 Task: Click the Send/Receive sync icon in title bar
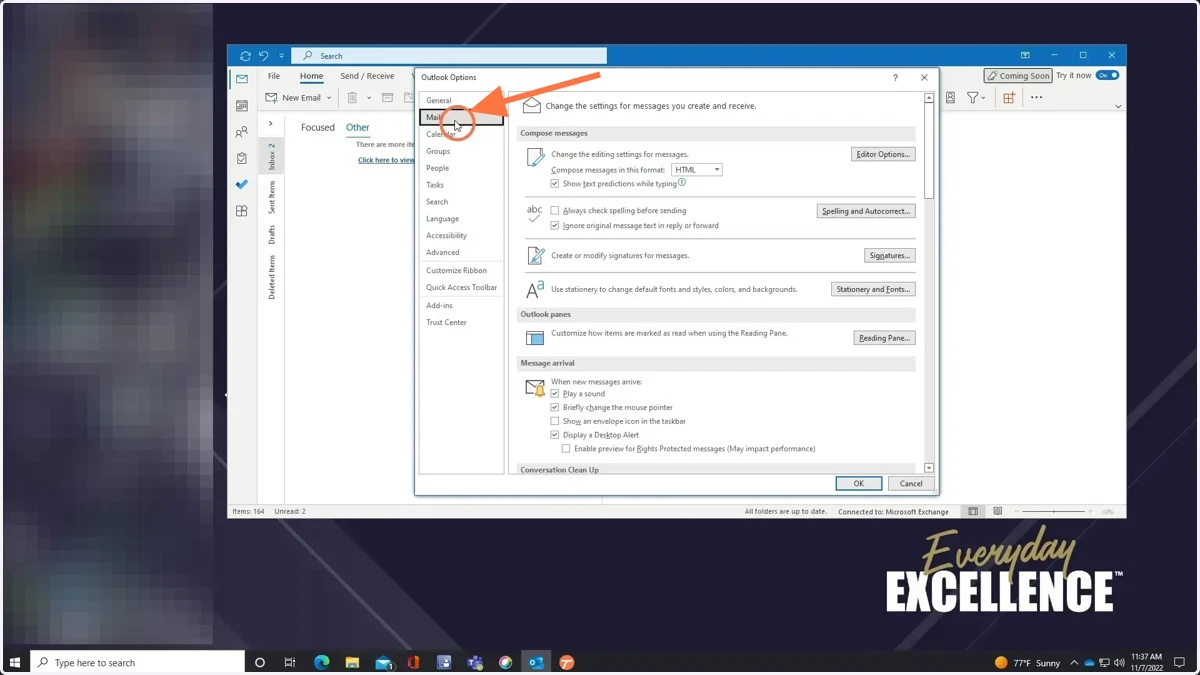(245, 56)
